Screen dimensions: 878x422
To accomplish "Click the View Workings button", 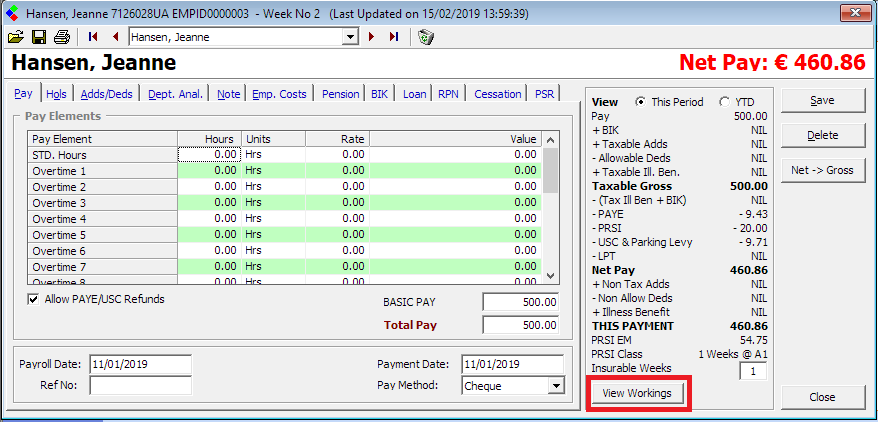I will [637, 394].
